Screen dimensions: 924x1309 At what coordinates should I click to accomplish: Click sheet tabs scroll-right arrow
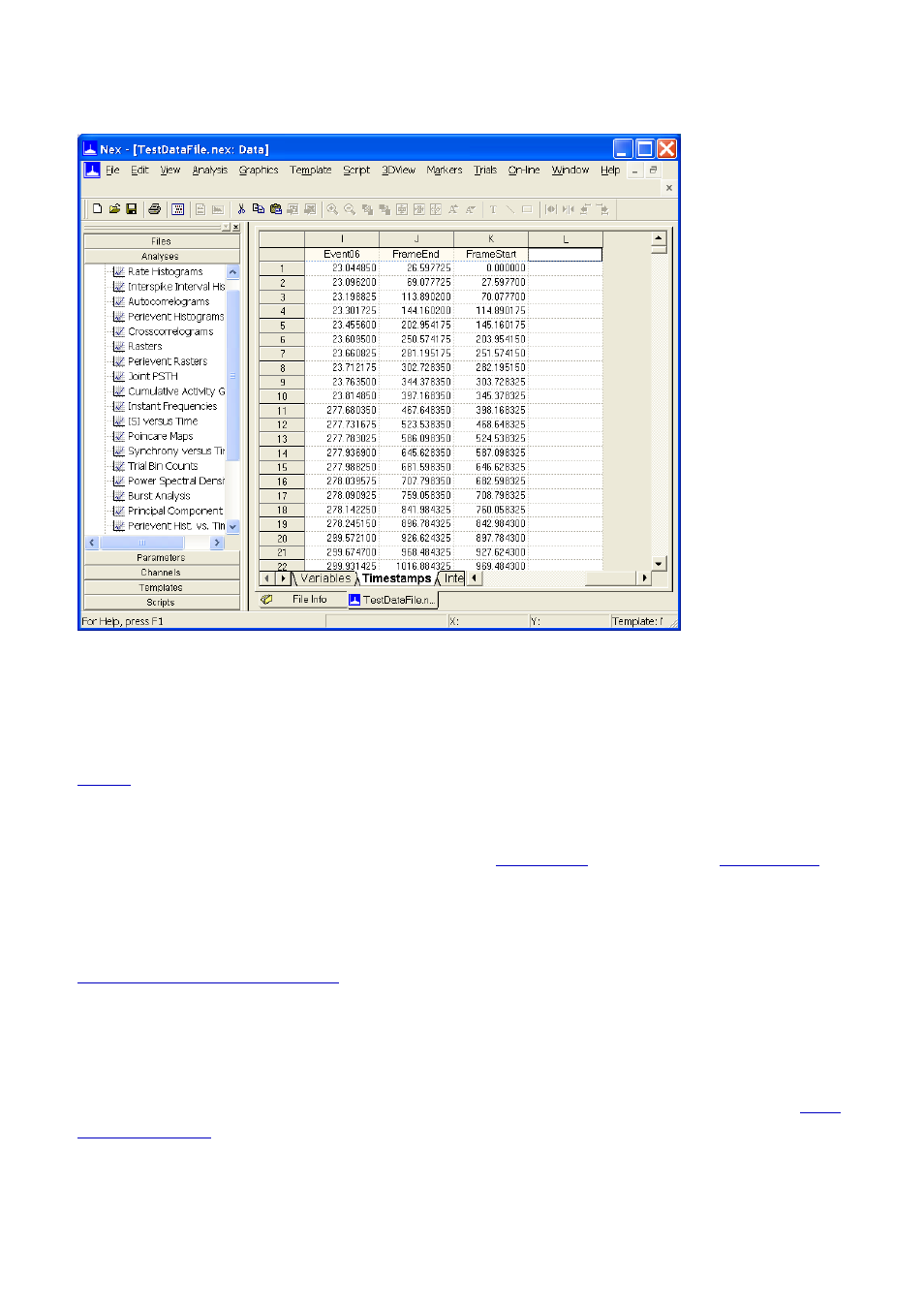(283, 578)
